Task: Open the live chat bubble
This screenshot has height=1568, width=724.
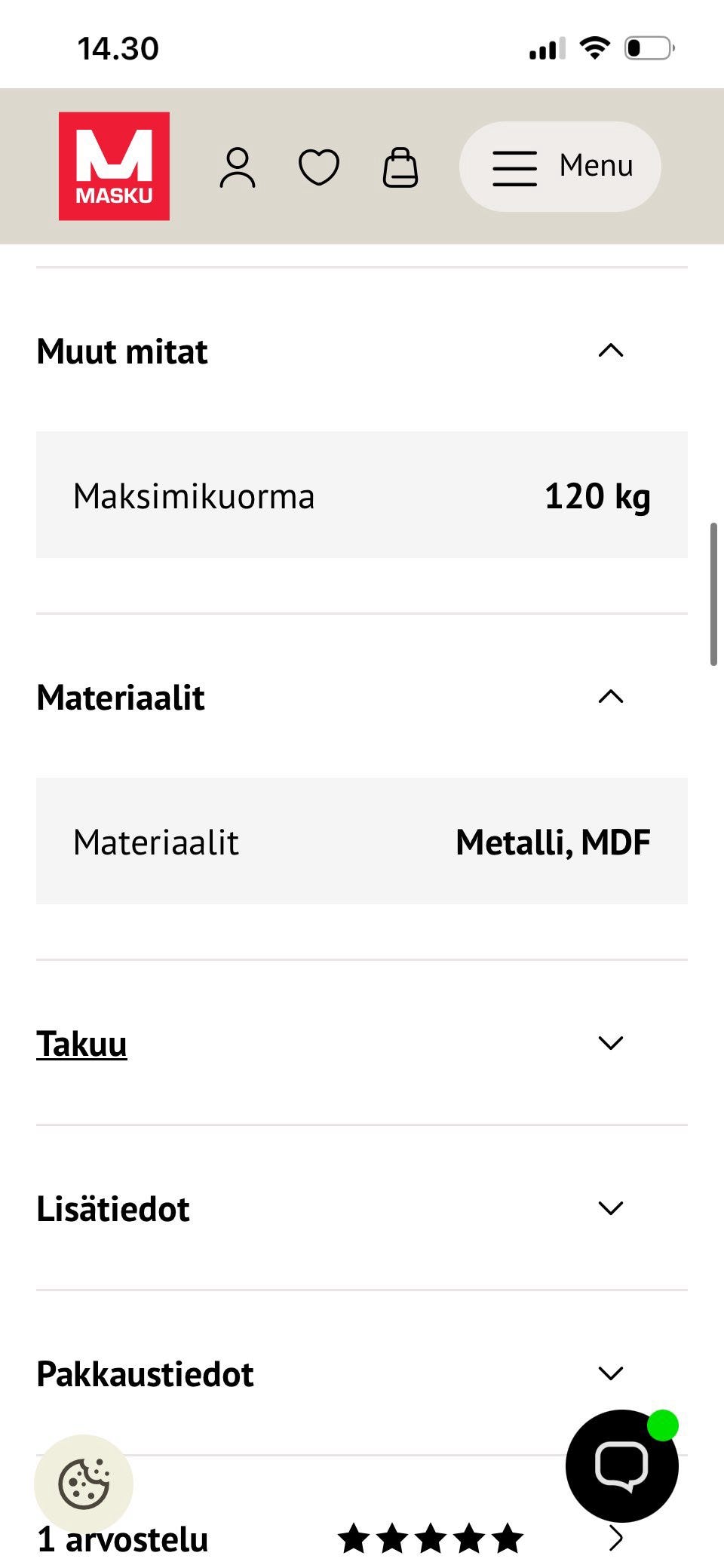Action: 621,1465
